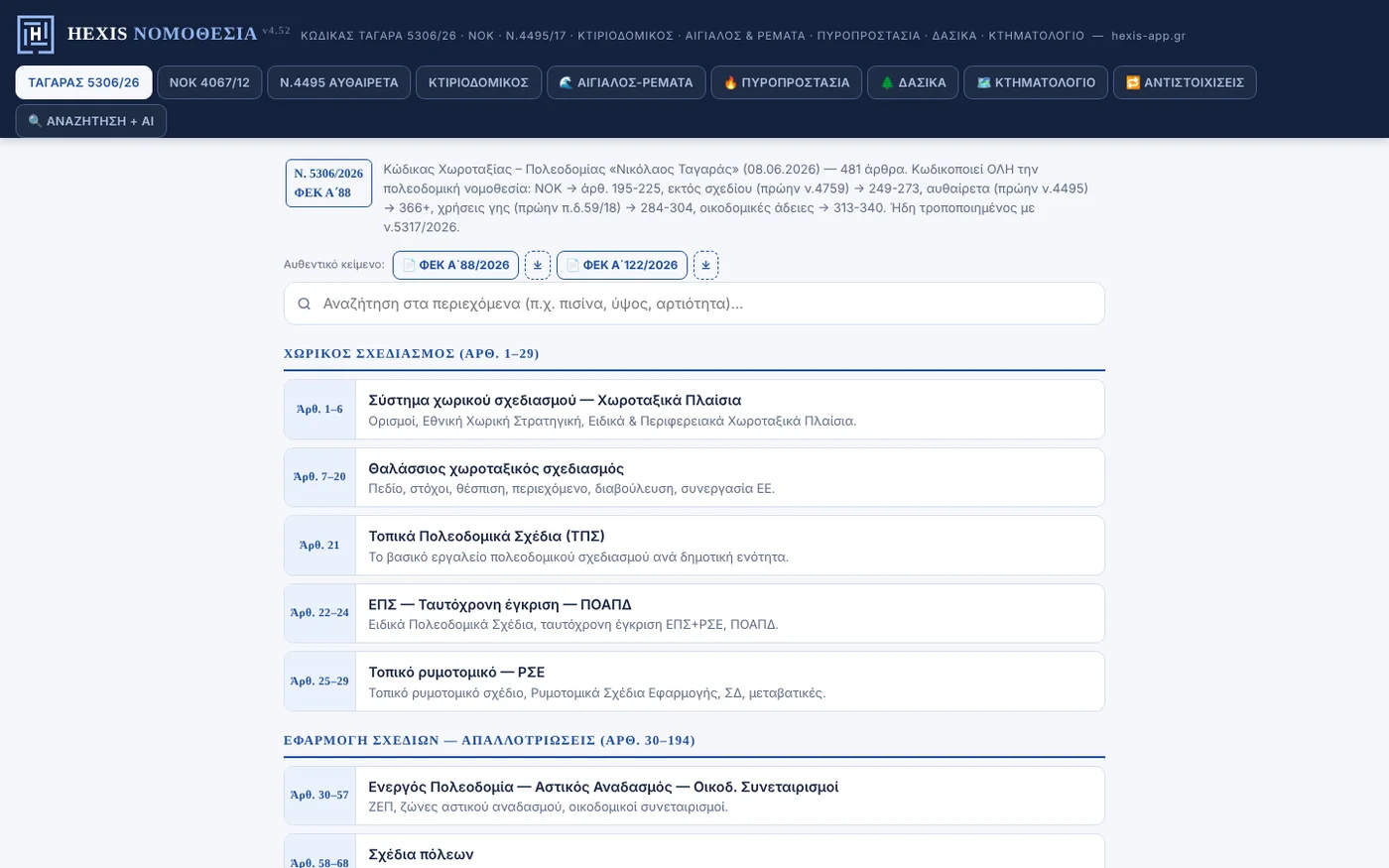Open the ΑΝΑΖΗΤΗΣΗ + AI tab
Screen dimensions: 1389x868
pos(91,121)
